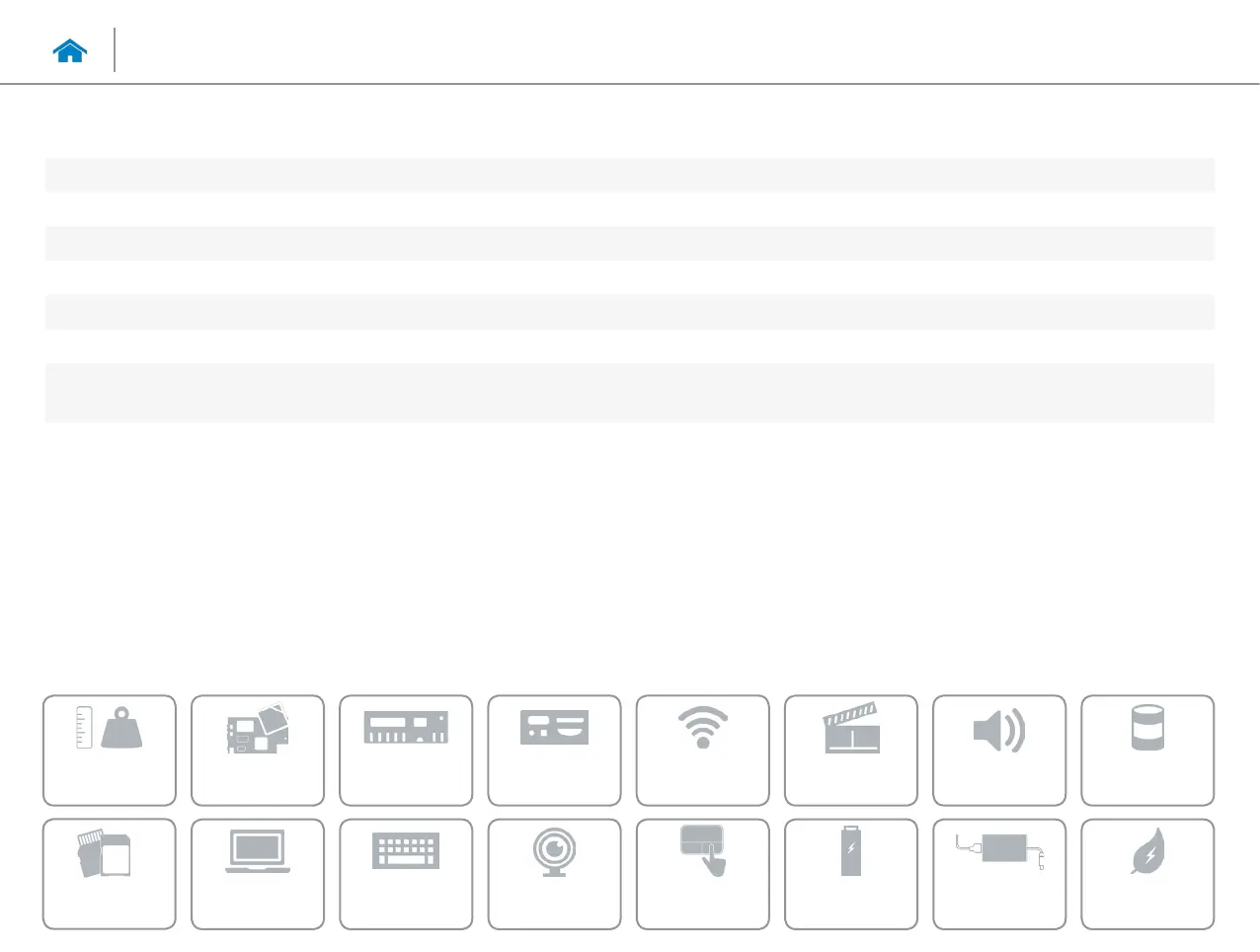Open the dimensions and weight tile

[110, 751]
